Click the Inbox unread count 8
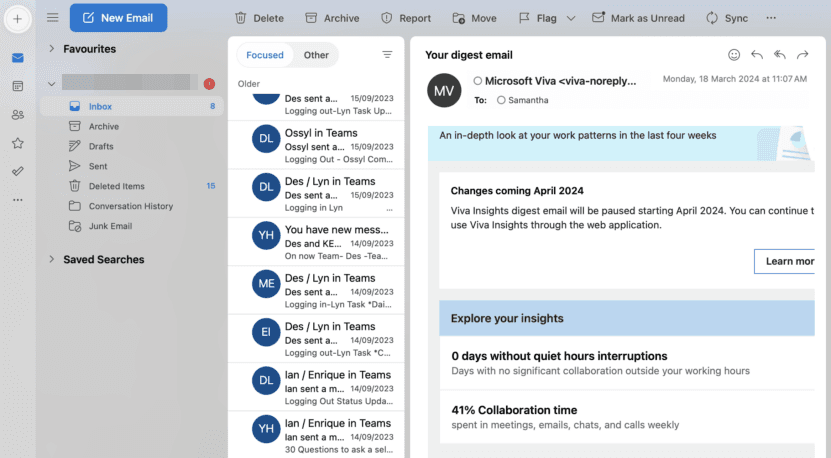The image size is (831, 458). click(x=213, y=106)
